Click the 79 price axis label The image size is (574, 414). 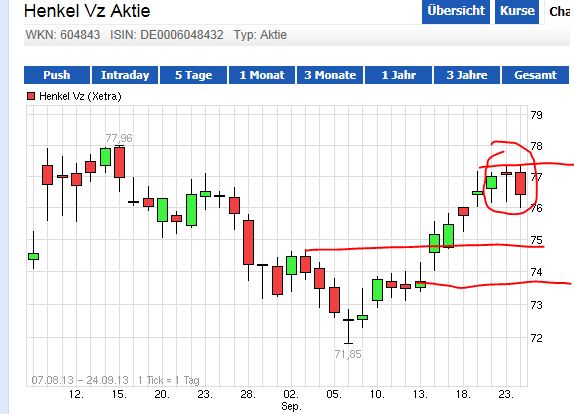pos(536,115)
